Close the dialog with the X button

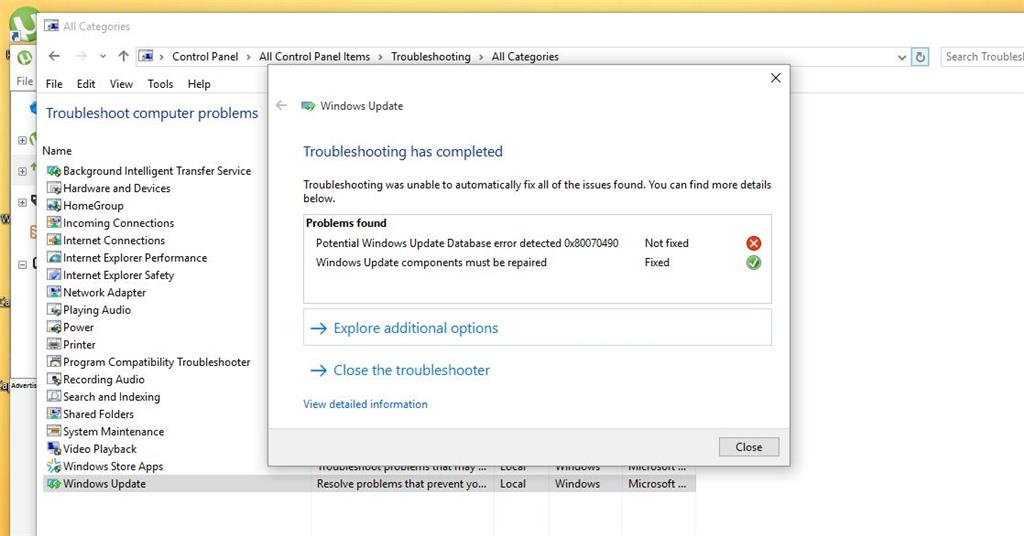[775, 78]
